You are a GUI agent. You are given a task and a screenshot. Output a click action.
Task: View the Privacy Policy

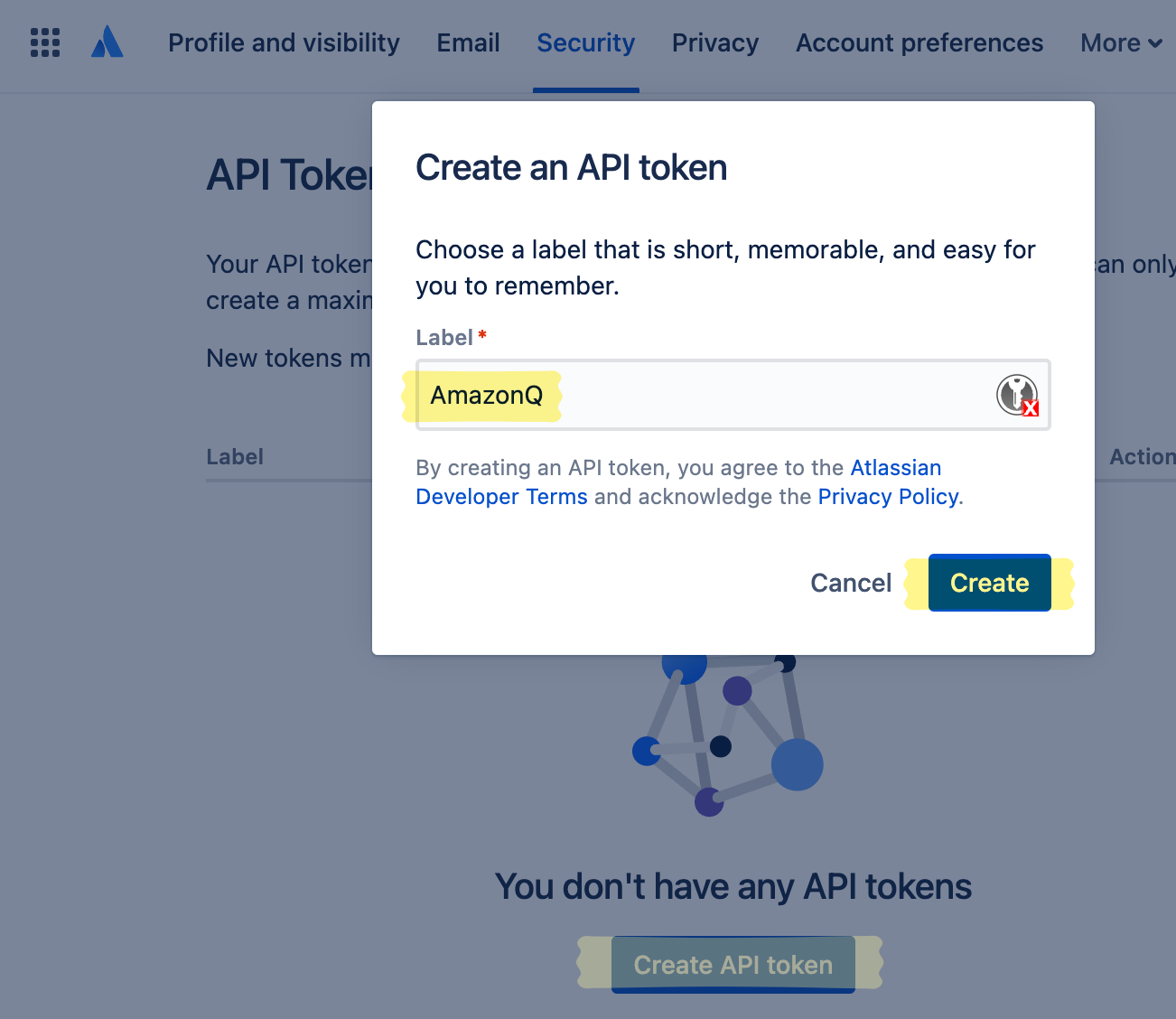[x=888, y=496]
